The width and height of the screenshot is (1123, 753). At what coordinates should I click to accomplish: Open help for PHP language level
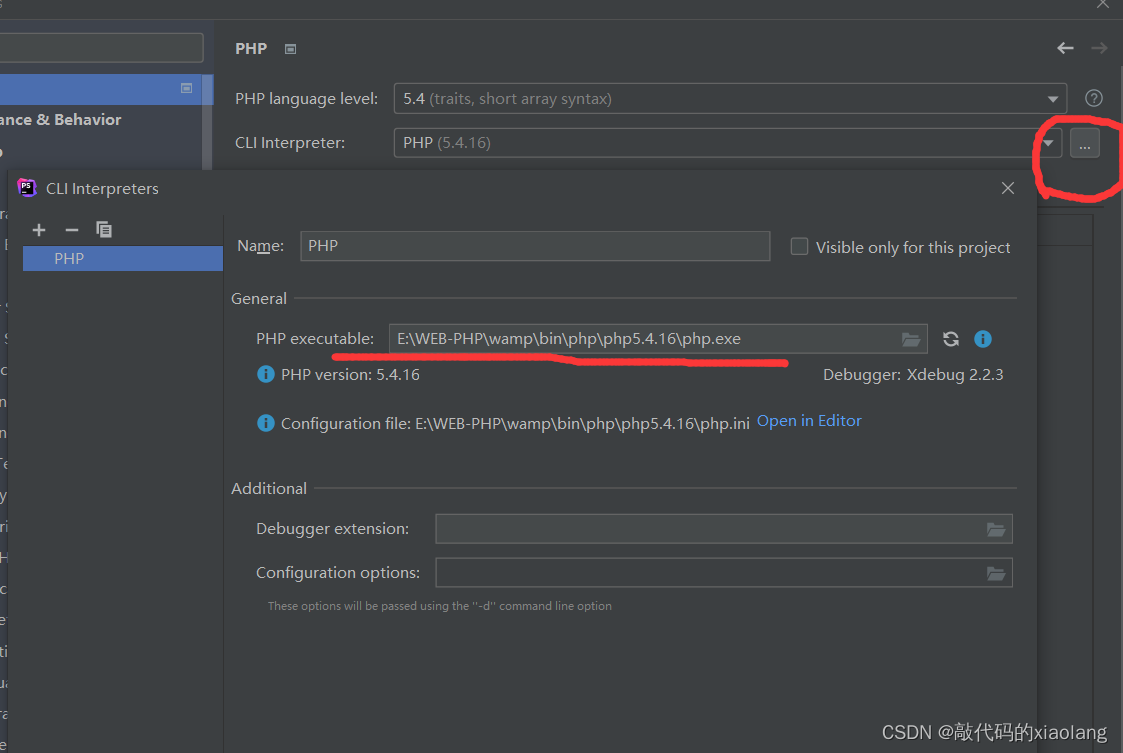click(x=1093, y=98)
